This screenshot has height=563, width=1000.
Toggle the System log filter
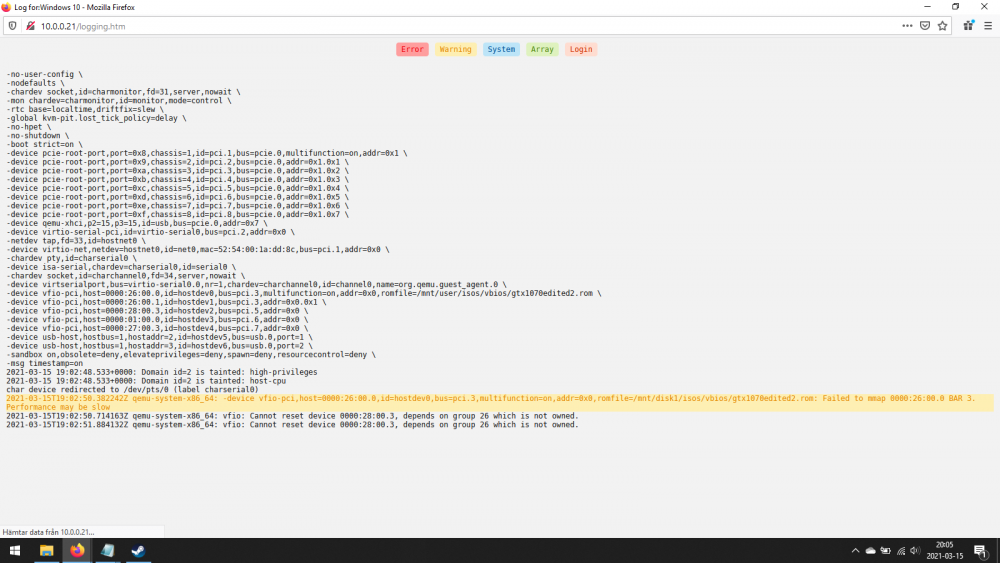[501, 49]
